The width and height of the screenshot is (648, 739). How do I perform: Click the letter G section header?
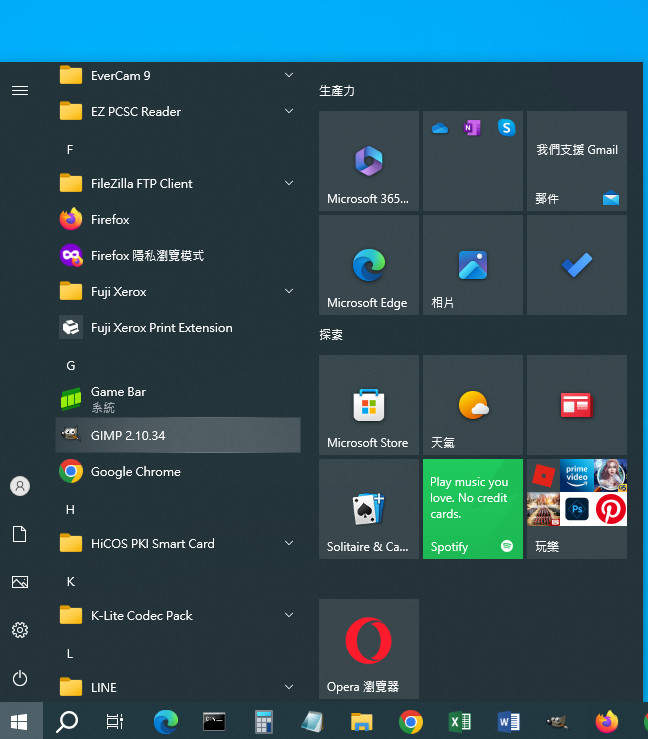tap(70, 366)
